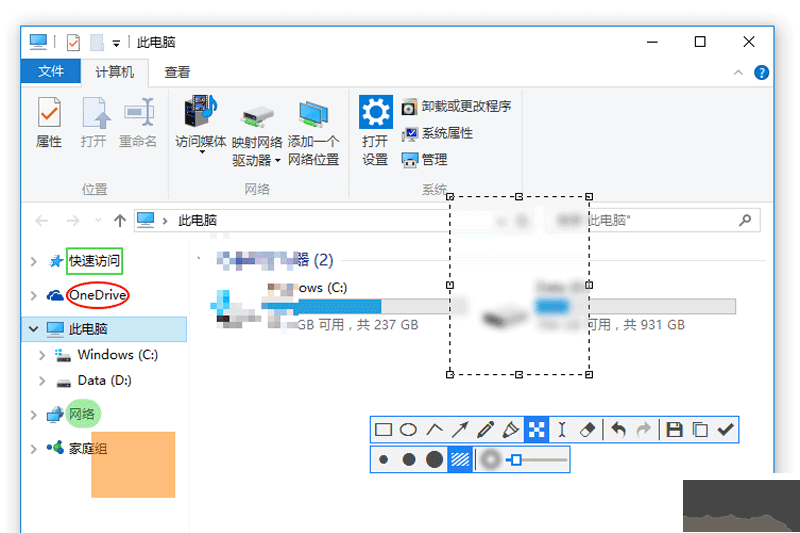This screenshot has height=533, width=800.
Task: Select Windows (C:) in the tree
Action: point(117,354)
